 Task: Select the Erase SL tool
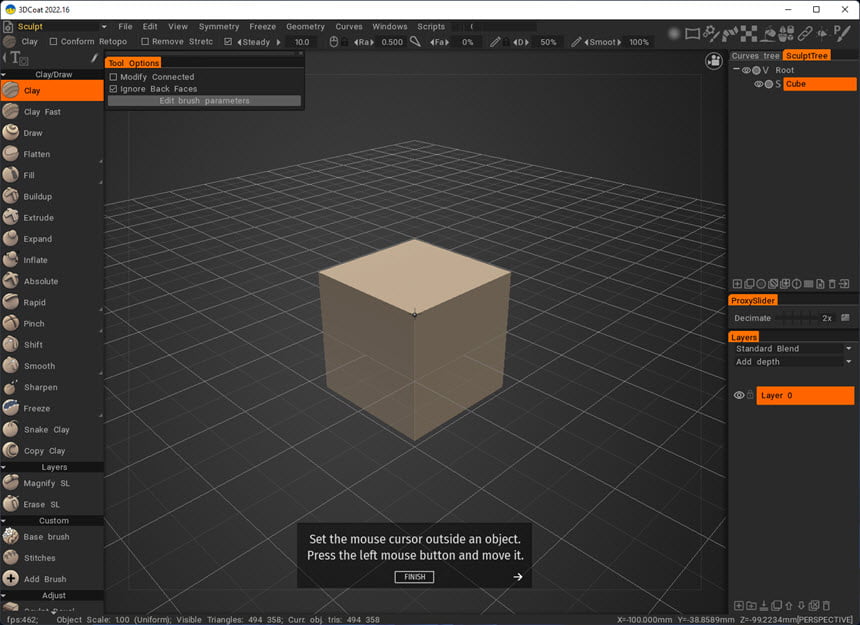tap(52, 504)
